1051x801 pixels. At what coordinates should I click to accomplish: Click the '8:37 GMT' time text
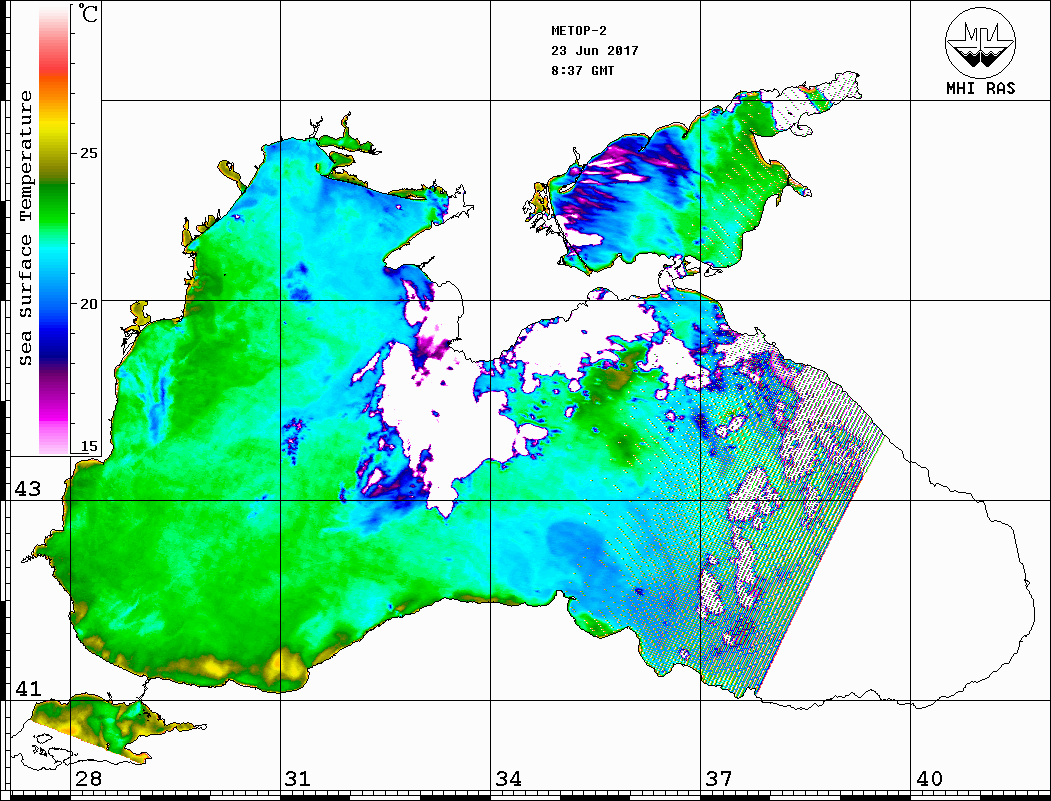tap(582, 71)
